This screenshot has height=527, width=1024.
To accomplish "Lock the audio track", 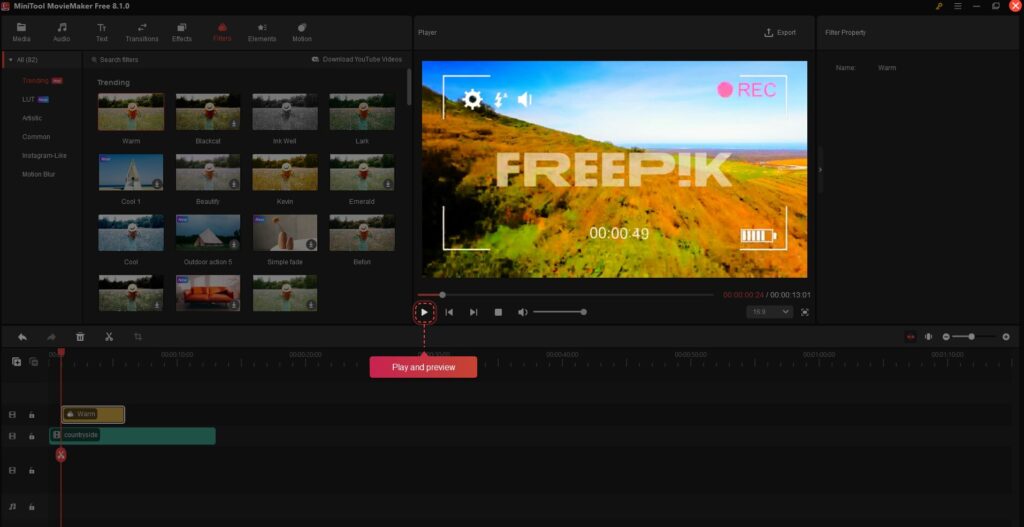I will (x=31, y=507).
